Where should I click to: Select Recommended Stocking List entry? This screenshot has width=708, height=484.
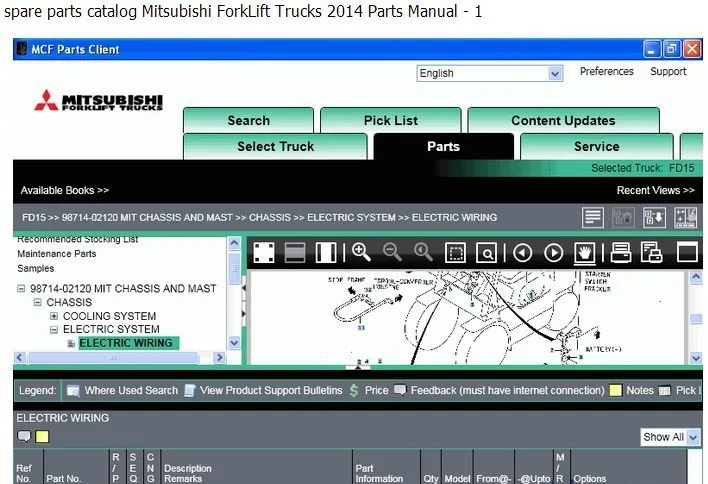point(78,239)
